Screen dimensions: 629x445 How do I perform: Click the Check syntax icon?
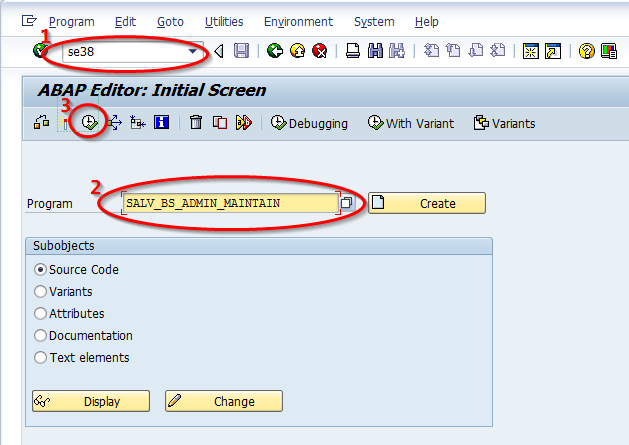[x=41, y=122]
